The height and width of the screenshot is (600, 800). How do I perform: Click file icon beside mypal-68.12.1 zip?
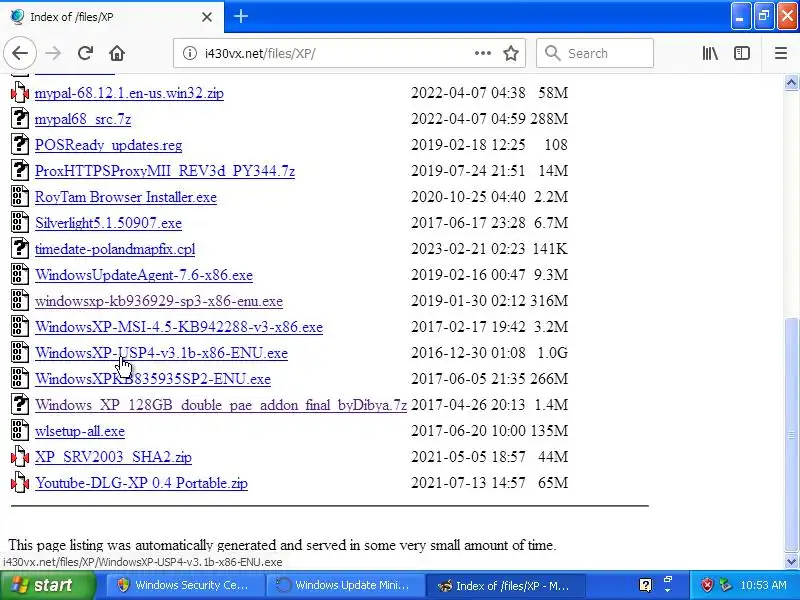(20, 93)
